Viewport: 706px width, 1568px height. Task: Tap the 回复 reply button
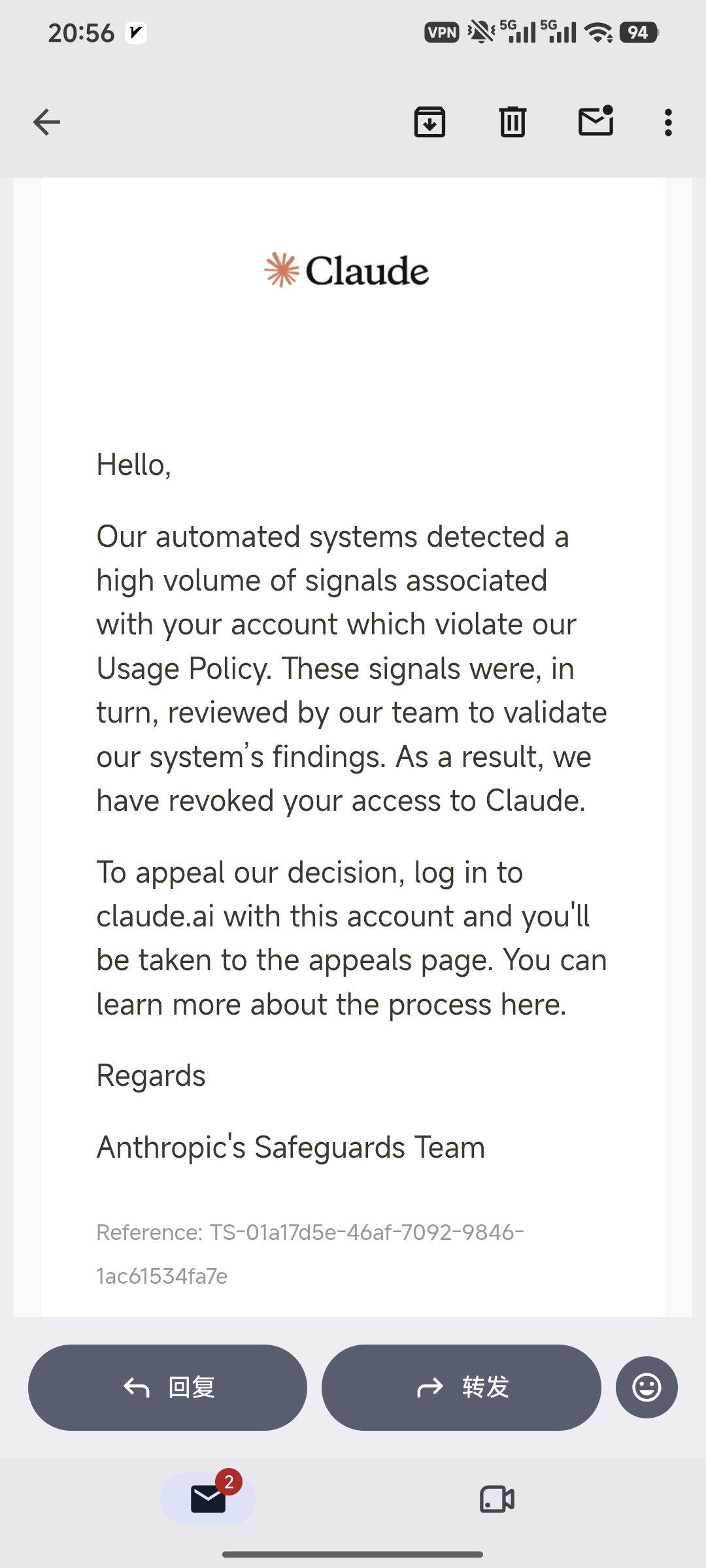(x=167, y=1387)
